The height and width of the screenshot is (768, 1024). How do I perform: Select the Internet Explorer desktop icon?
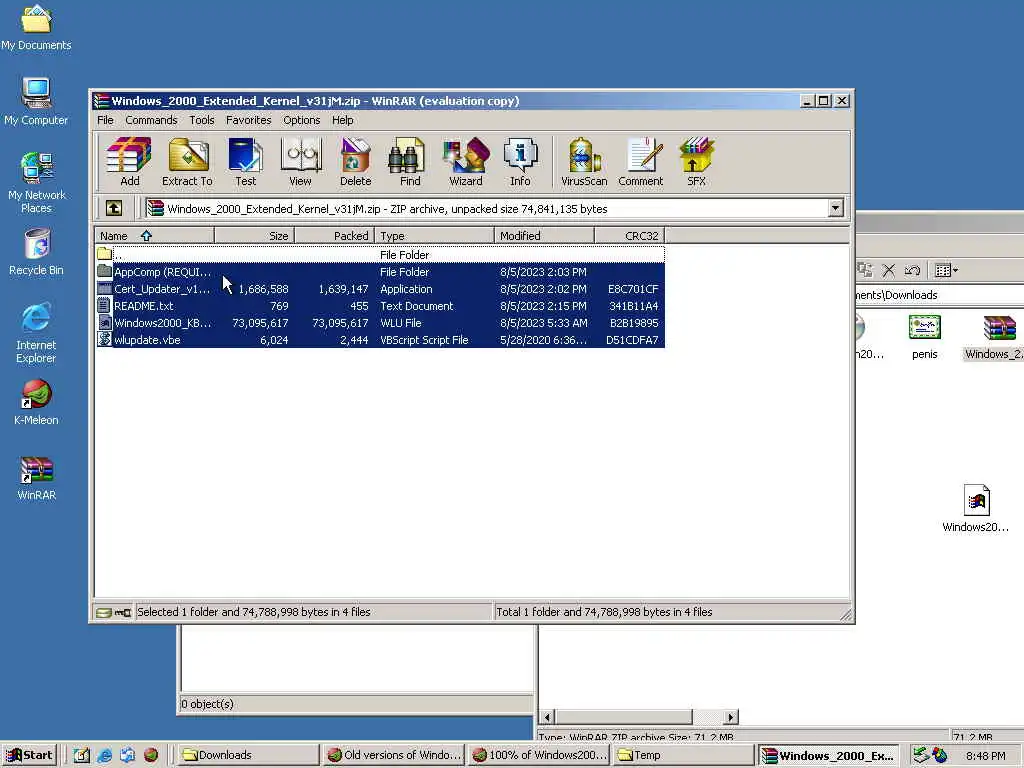36,332
